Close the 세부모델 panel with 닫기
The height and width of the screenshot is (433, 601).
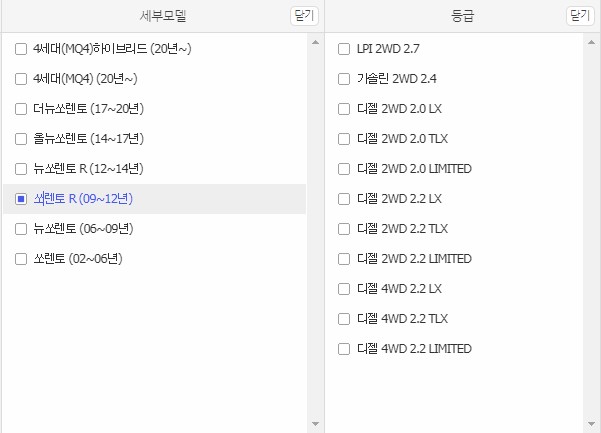[x=304, y=16]
